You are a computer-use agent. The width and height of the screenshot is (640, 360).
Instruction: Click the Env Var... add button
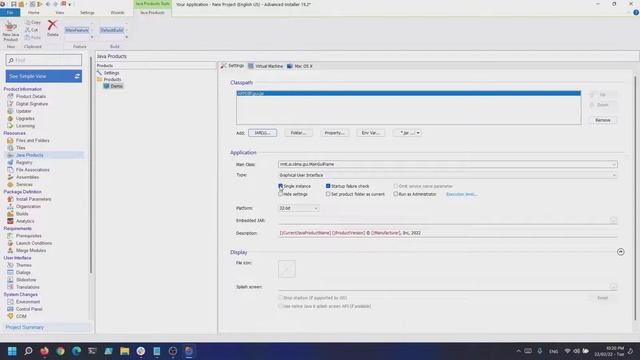tap(371, 133)
